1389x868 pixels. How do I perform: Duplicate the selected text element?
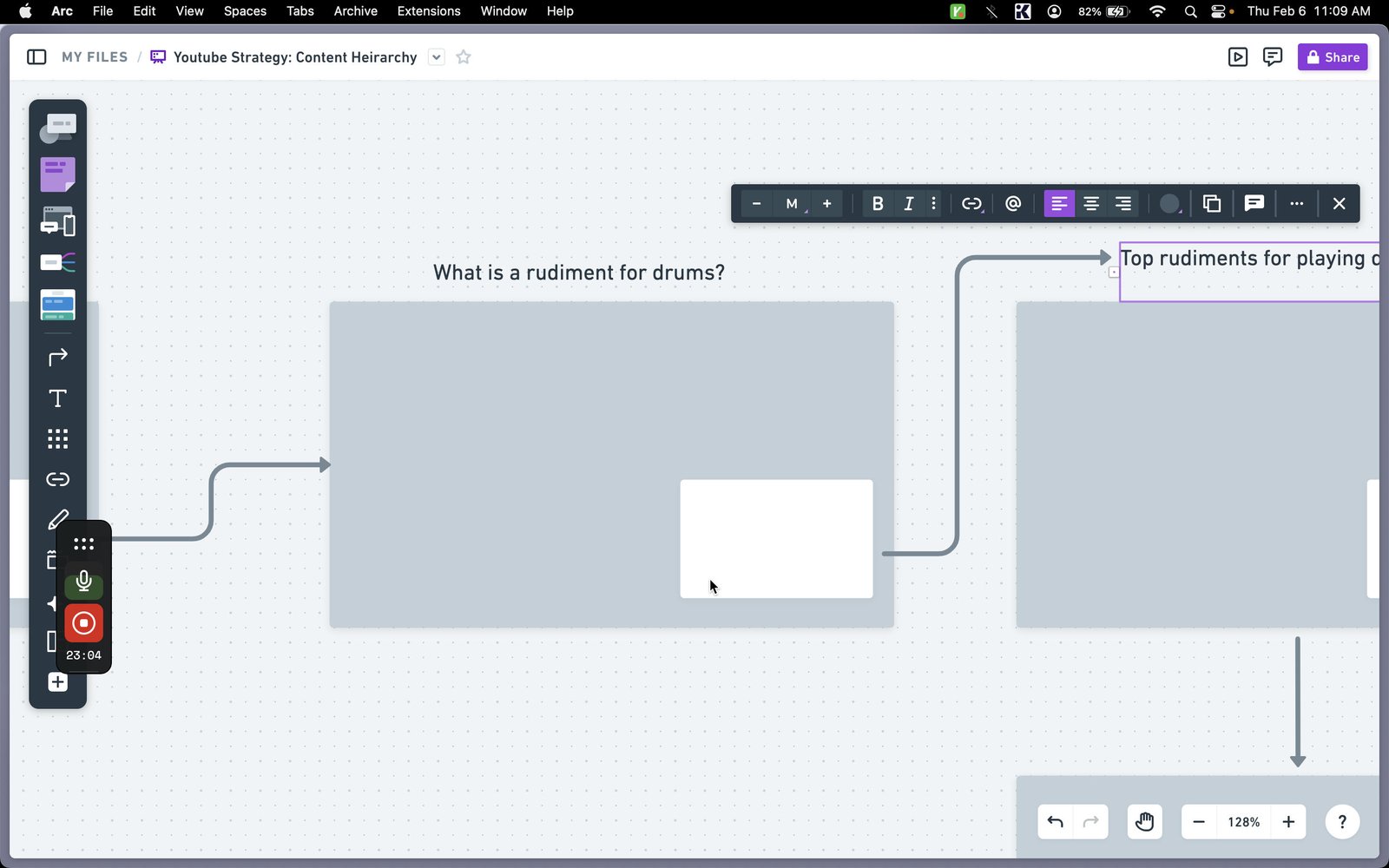1212,204
